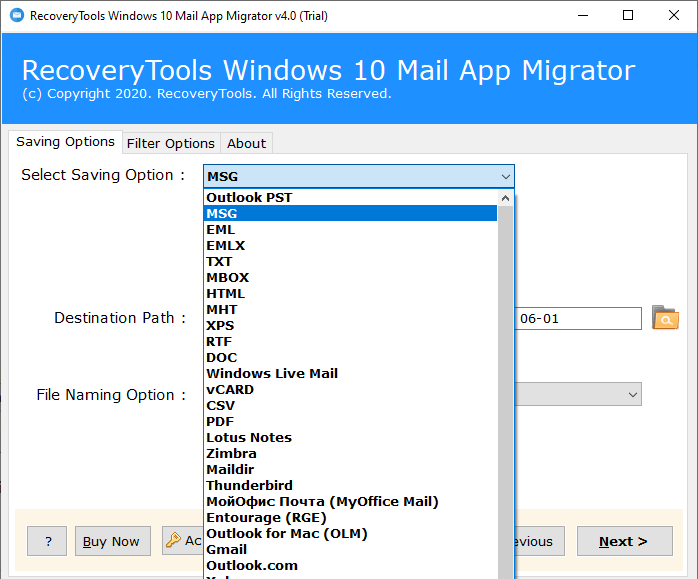Image resolution: width=698 pixels, height=579 pixels.
Task: Select Entourage (RGE) option
Action: pyautogui.click(x=350, y=518)
